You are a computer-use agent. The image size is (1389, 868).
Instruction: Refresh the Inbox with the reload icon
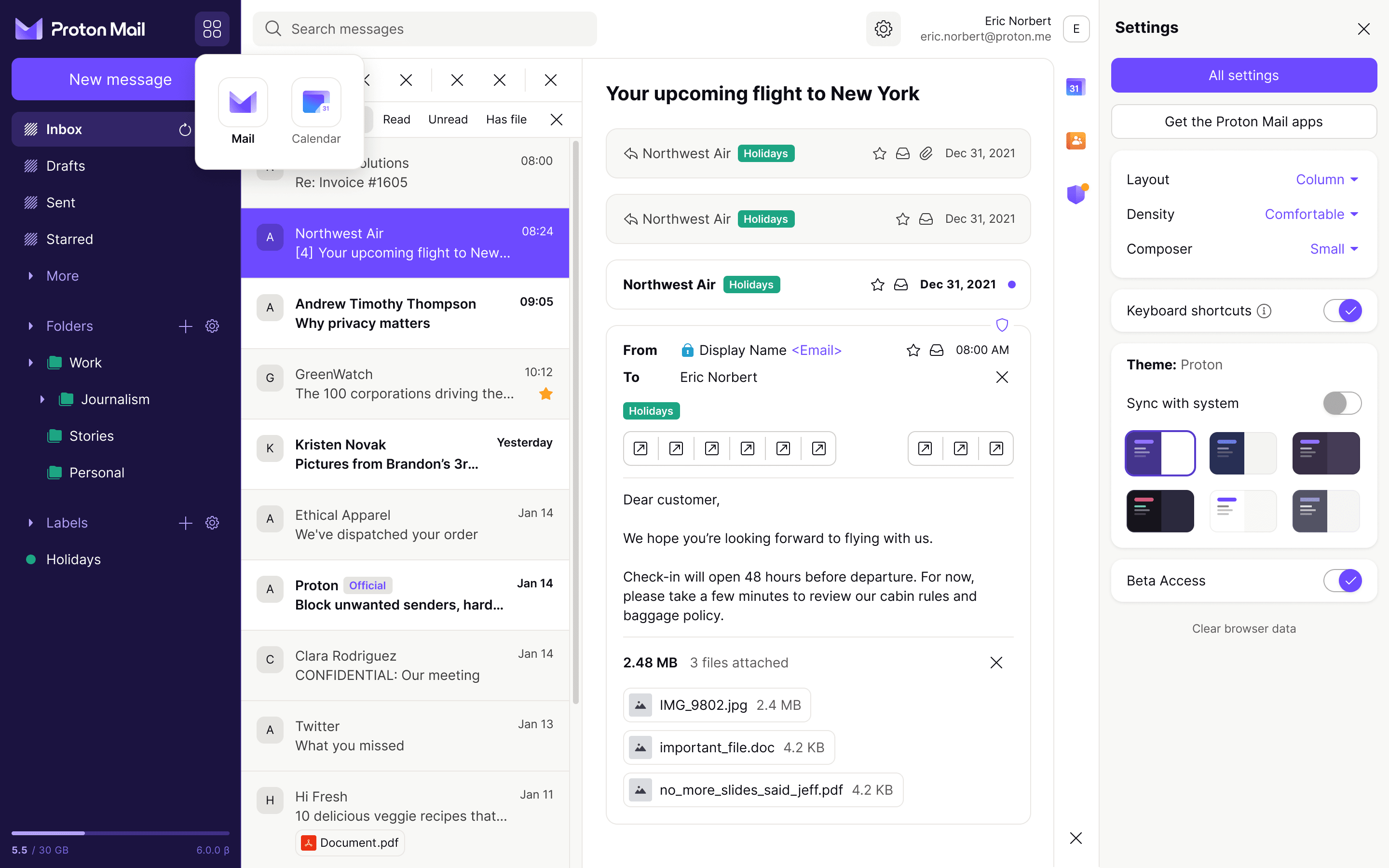click(185, 130)
